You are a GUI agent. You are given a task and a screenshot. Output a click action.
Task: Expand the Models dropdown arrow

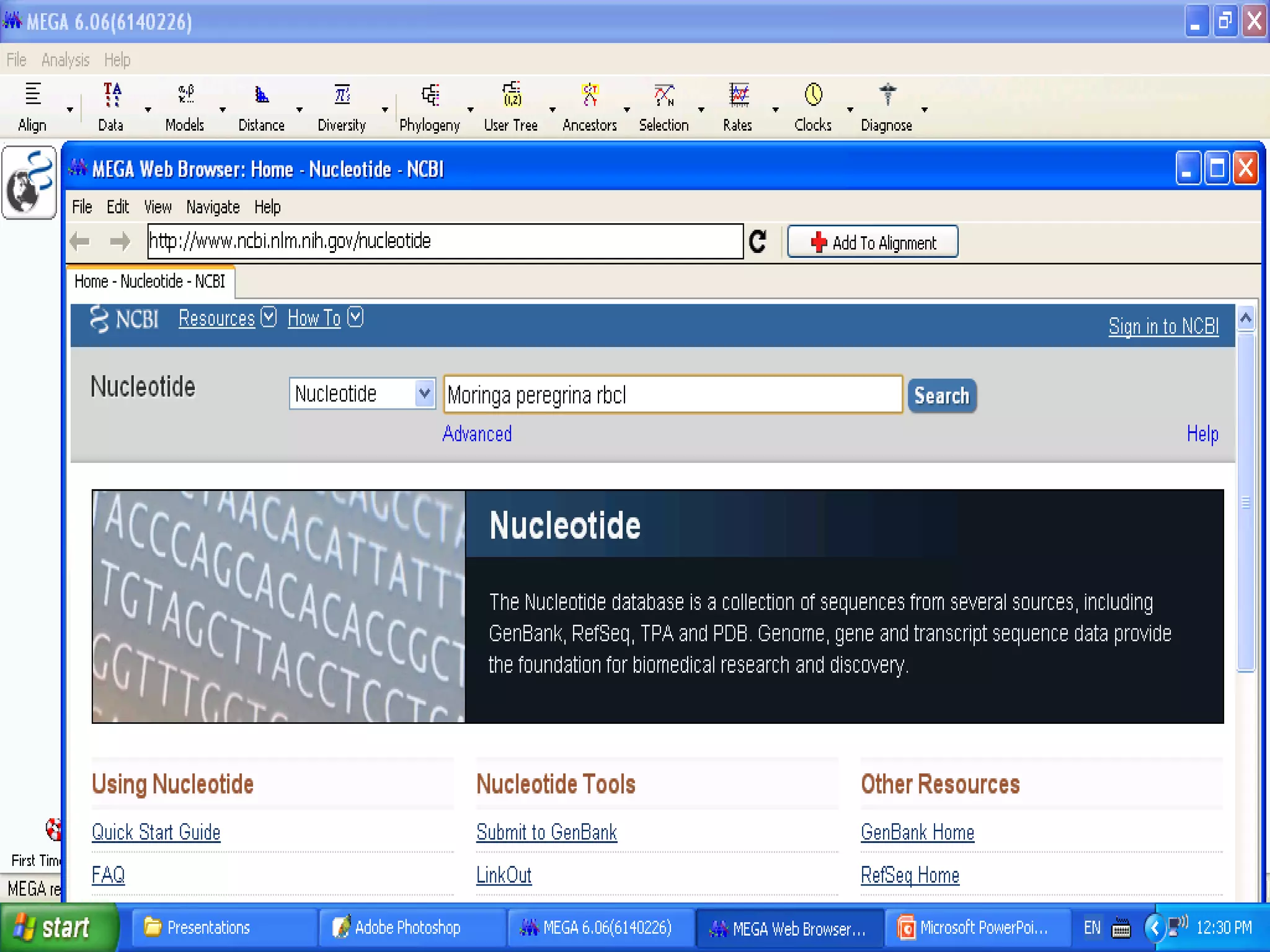(223, 110)
